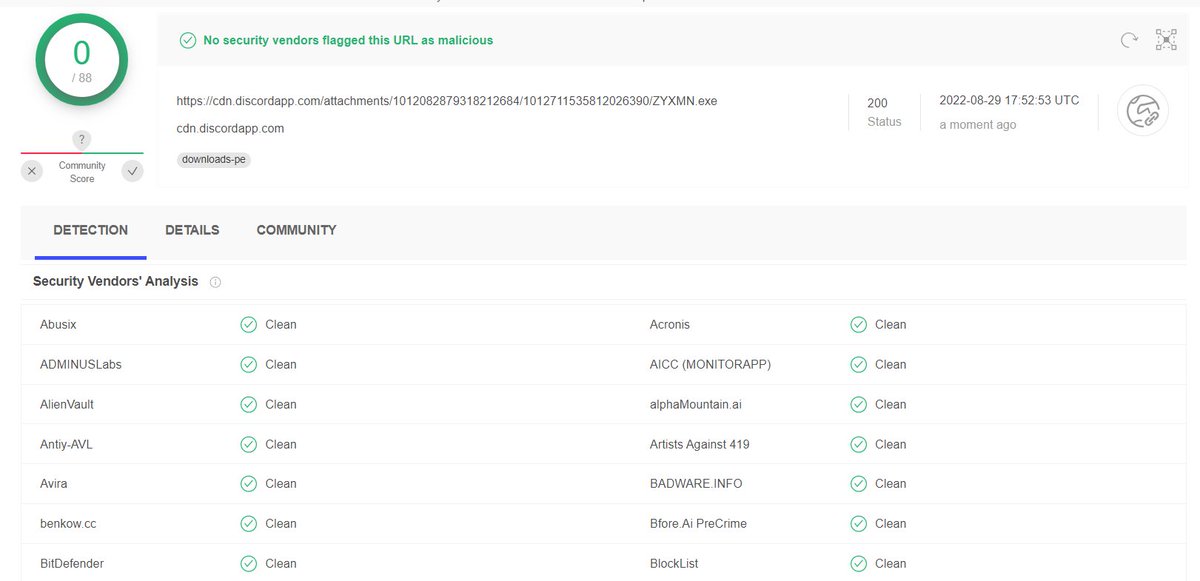
Task: Click the 0 / 88 detection score circle
Action: [x=82, y=61]
